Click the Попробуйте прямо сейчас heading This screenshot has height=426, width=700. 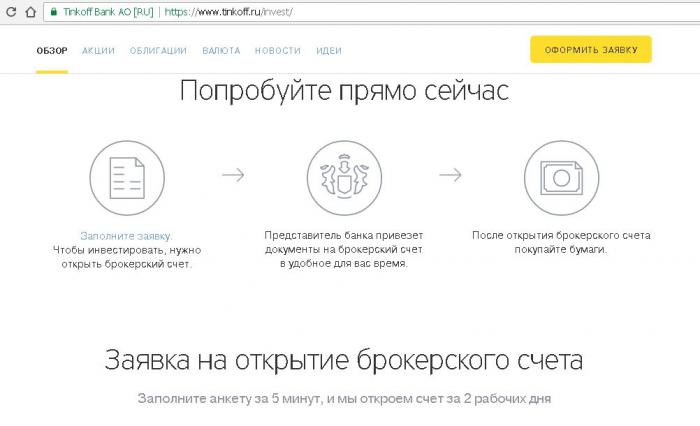pyautogui.click(x=344, y=92)
